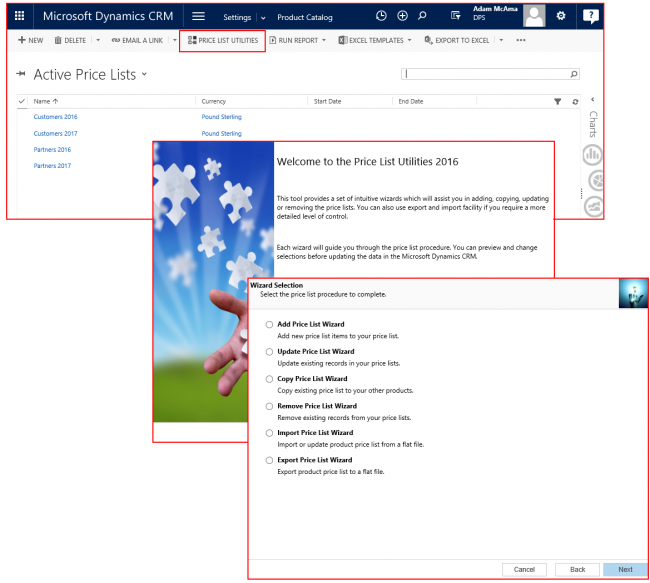Expand RUN REPORT dropdown arrow
The width and height of the screenshot is (650, 583).
pyautogui.click(x=324, y=40)
